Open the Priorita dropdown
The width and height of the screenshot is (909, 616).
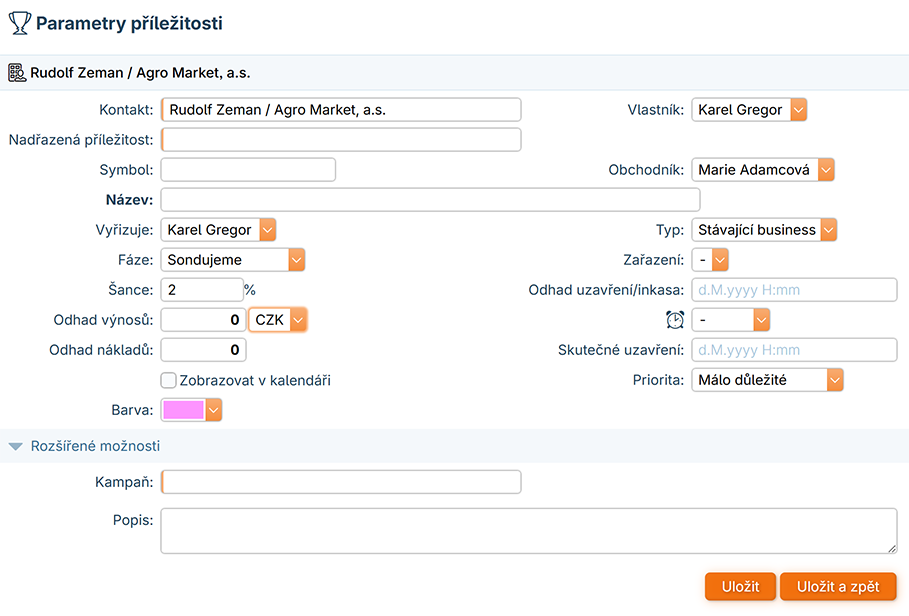(x=767, y=380)
